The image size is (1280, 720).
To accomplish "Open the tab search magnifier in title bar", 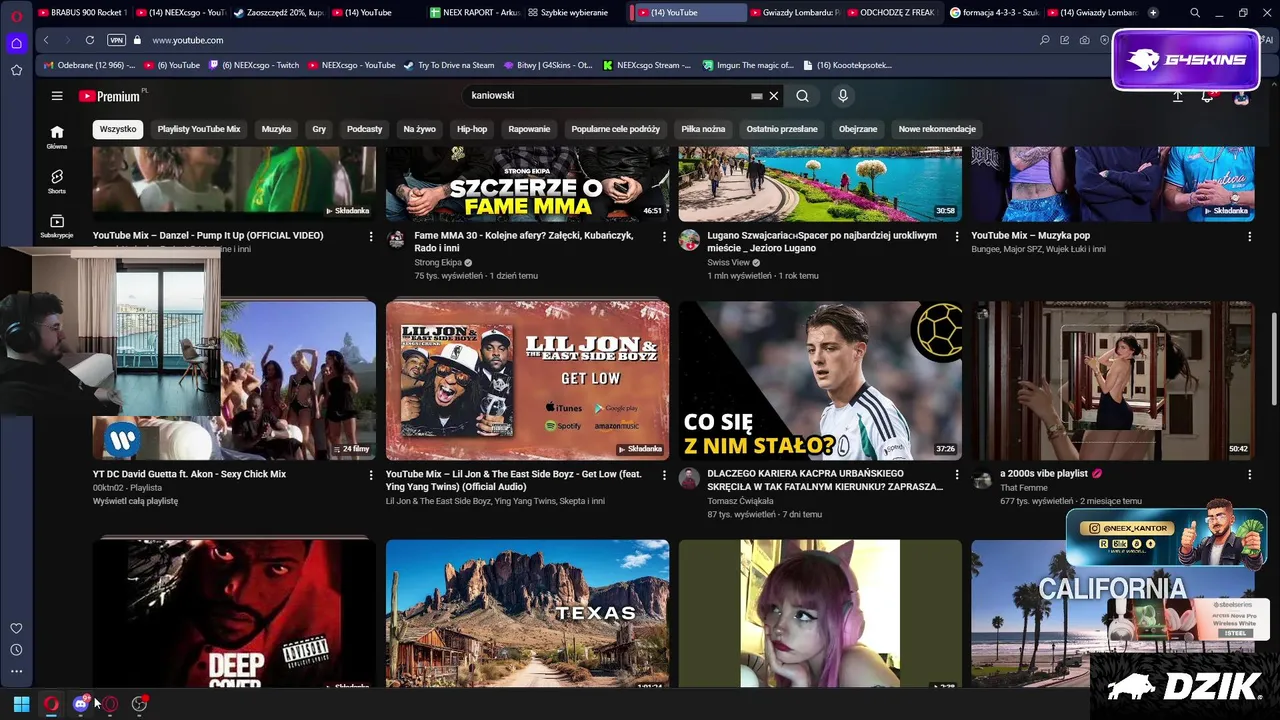I will (x=1195, y=13).
